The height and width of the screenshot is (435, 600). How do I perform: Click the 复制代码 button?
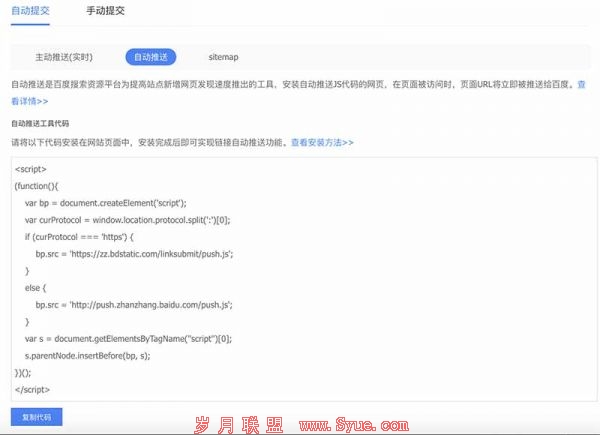pos(37,417)
